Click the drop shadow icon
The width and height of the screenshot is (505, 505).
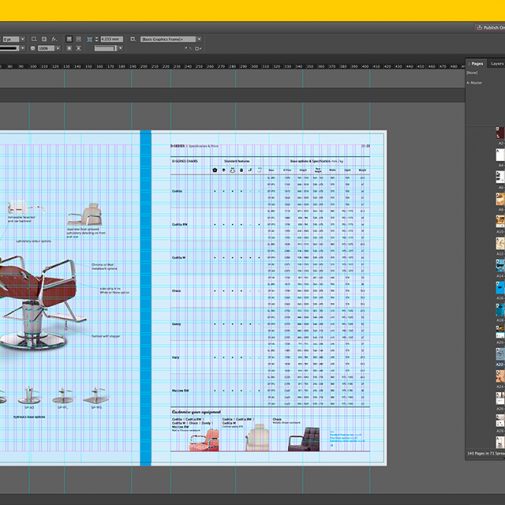(x=44, y=39)
